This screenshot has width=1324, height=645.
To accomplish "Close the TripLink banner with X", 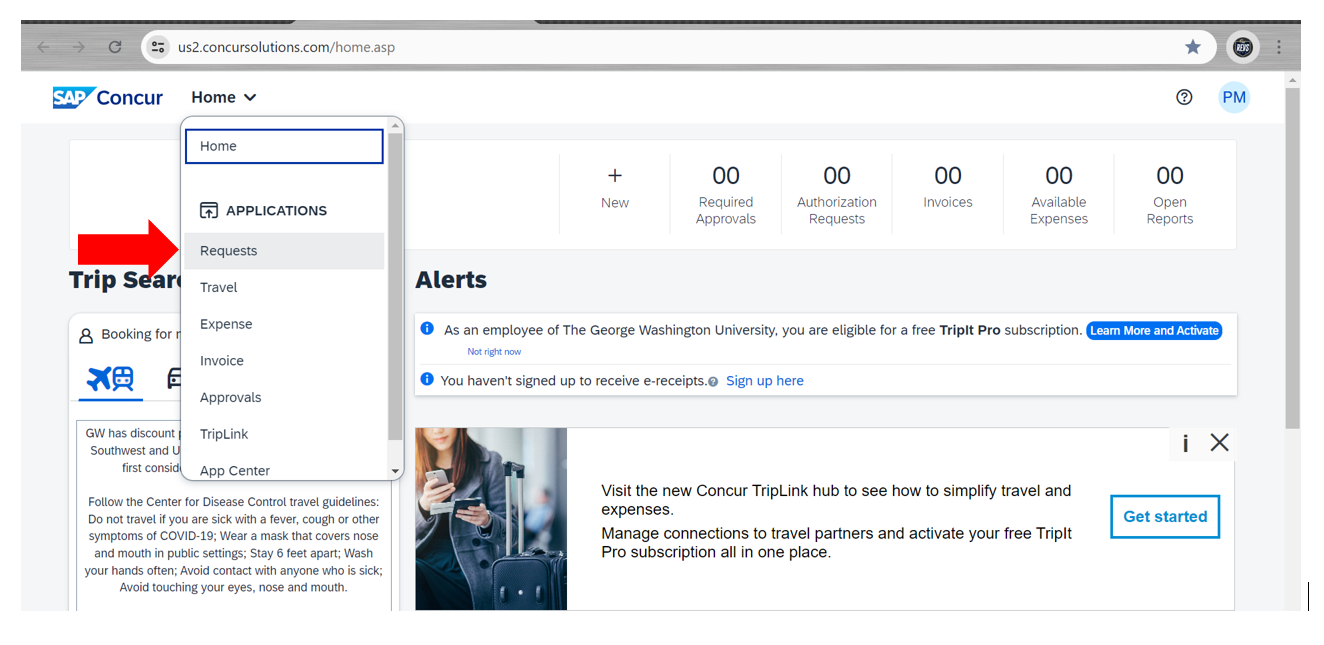I will click(x=1219, y=442).
